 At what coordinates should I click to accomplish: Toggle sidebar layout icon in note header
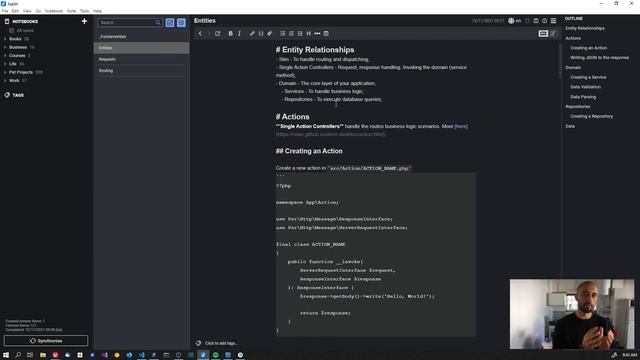(x=536, y=21)
